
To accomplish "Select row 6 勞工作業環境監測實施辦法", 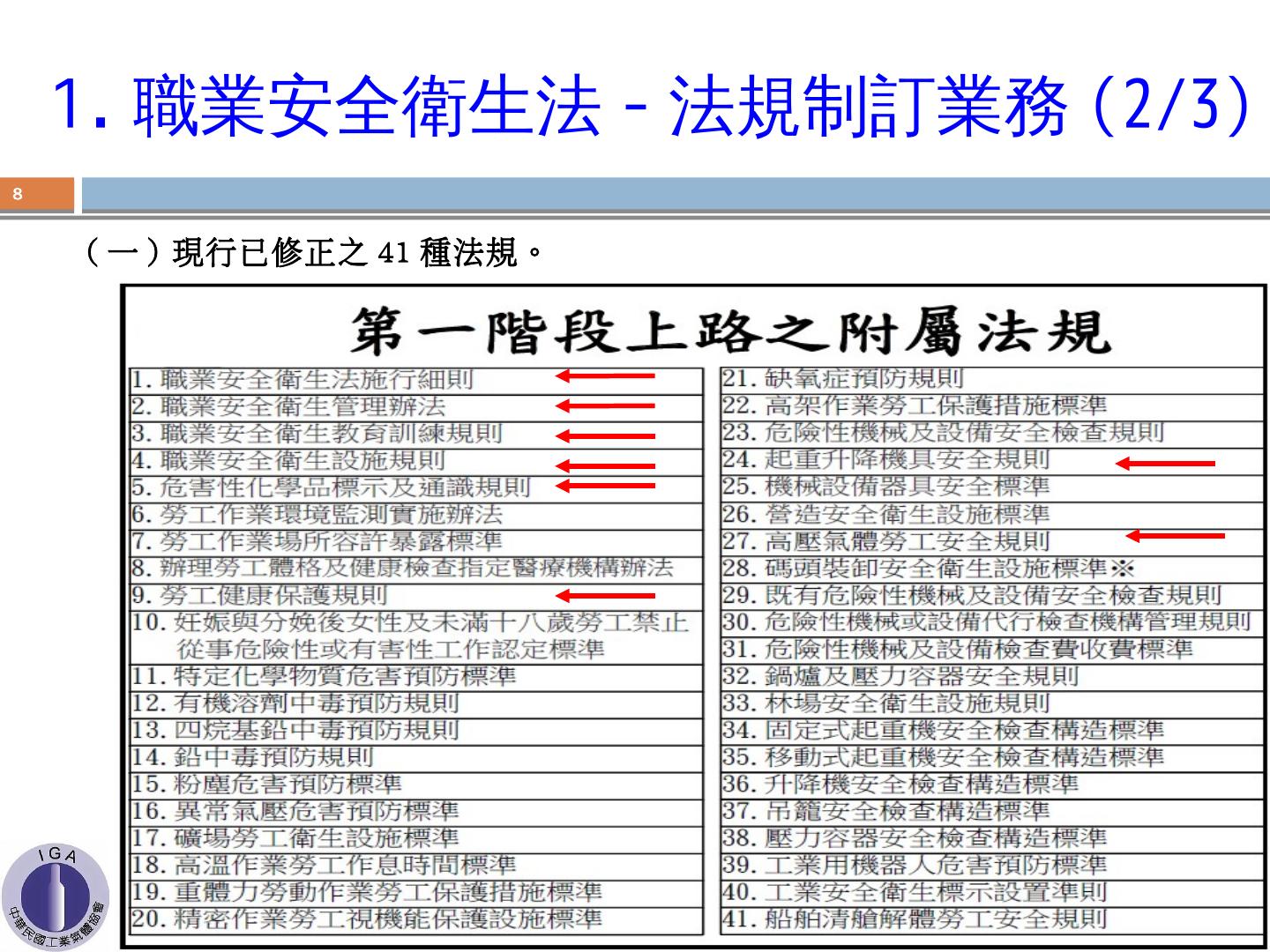I will (x=317, y=515).
